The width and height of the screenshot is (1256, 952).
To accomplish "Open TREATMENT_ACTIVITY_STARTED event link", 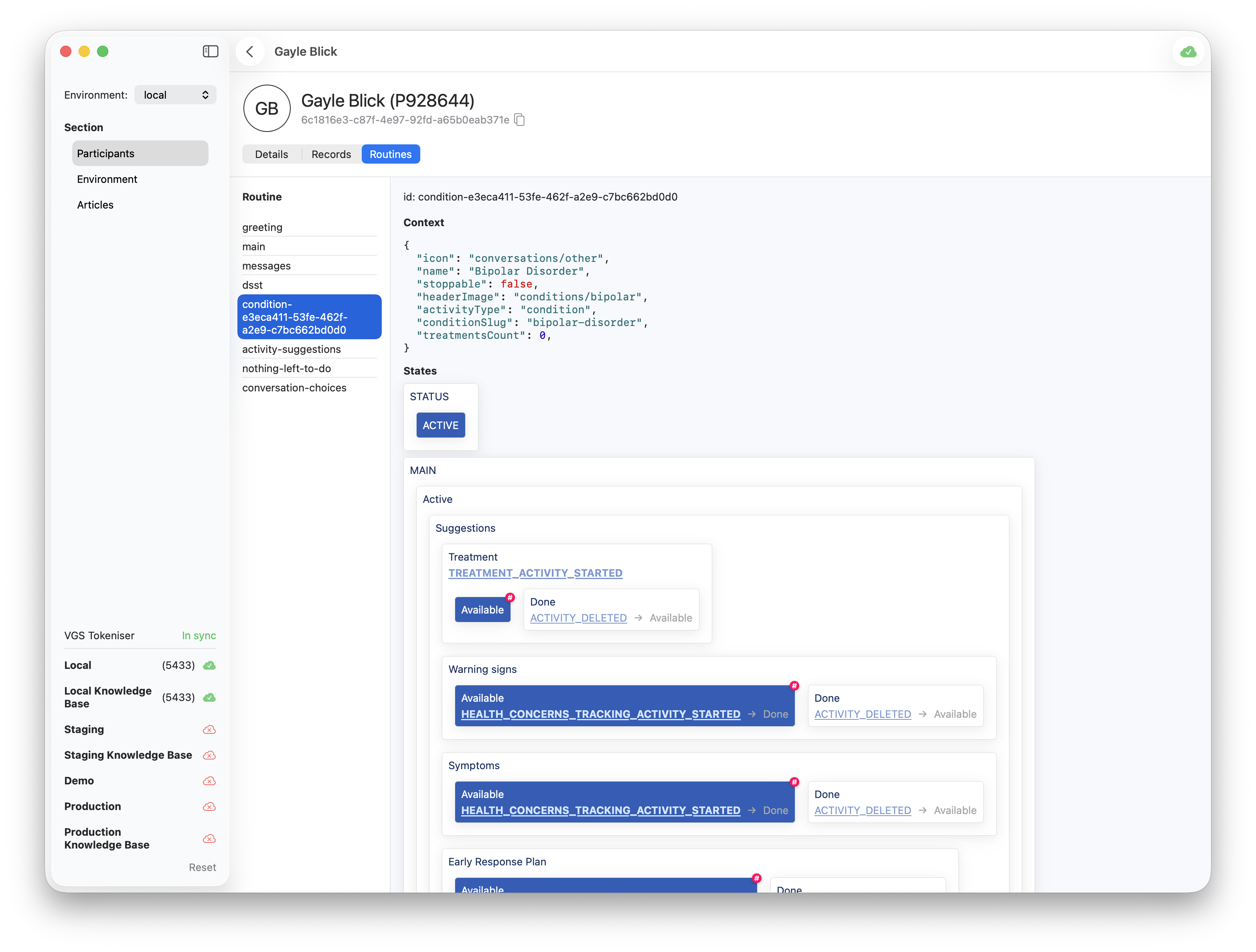I will (x=535, y=573).
